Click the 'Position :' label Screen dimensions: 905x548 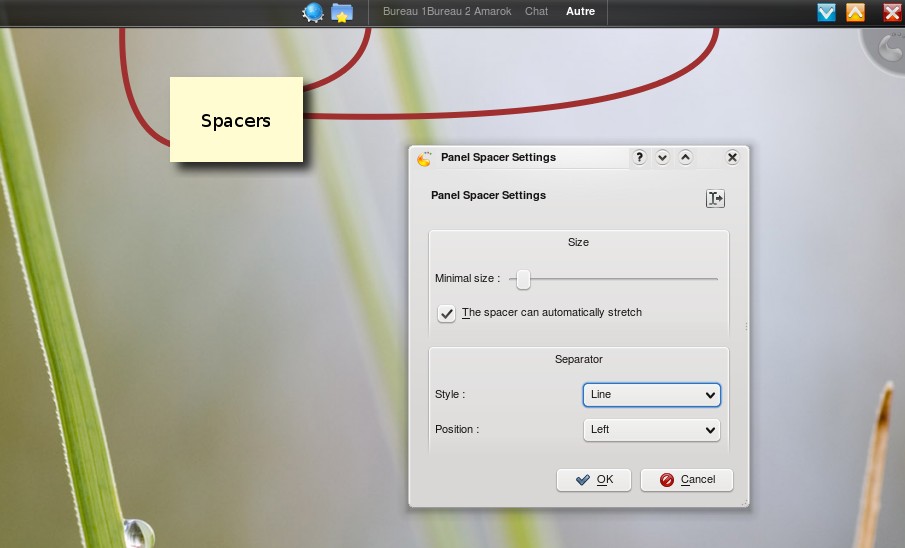click(x=457, y=430)
